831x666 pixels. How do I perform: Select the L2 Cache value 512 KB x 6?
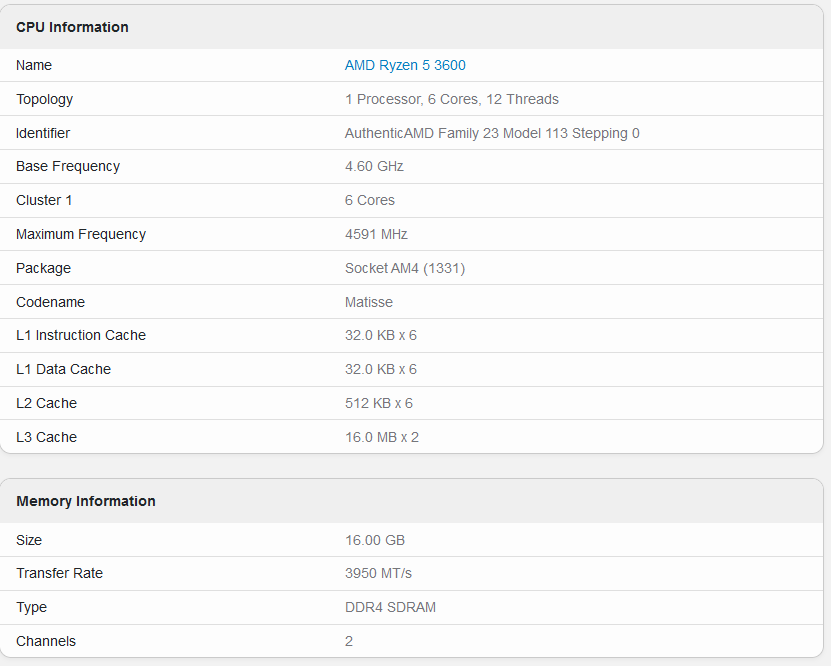[379, 403]
